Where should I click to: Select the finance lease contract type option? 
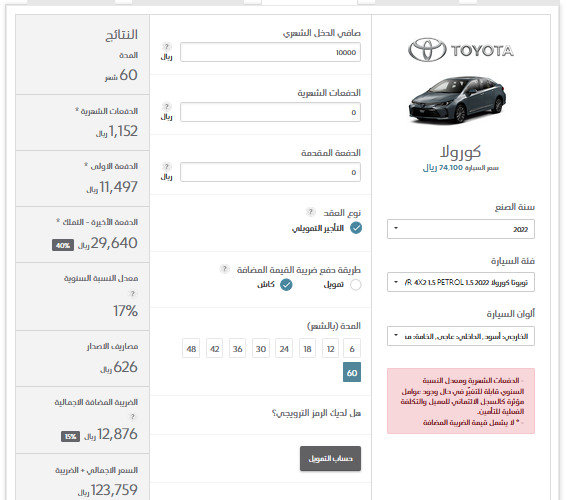[x=356, y=228]
